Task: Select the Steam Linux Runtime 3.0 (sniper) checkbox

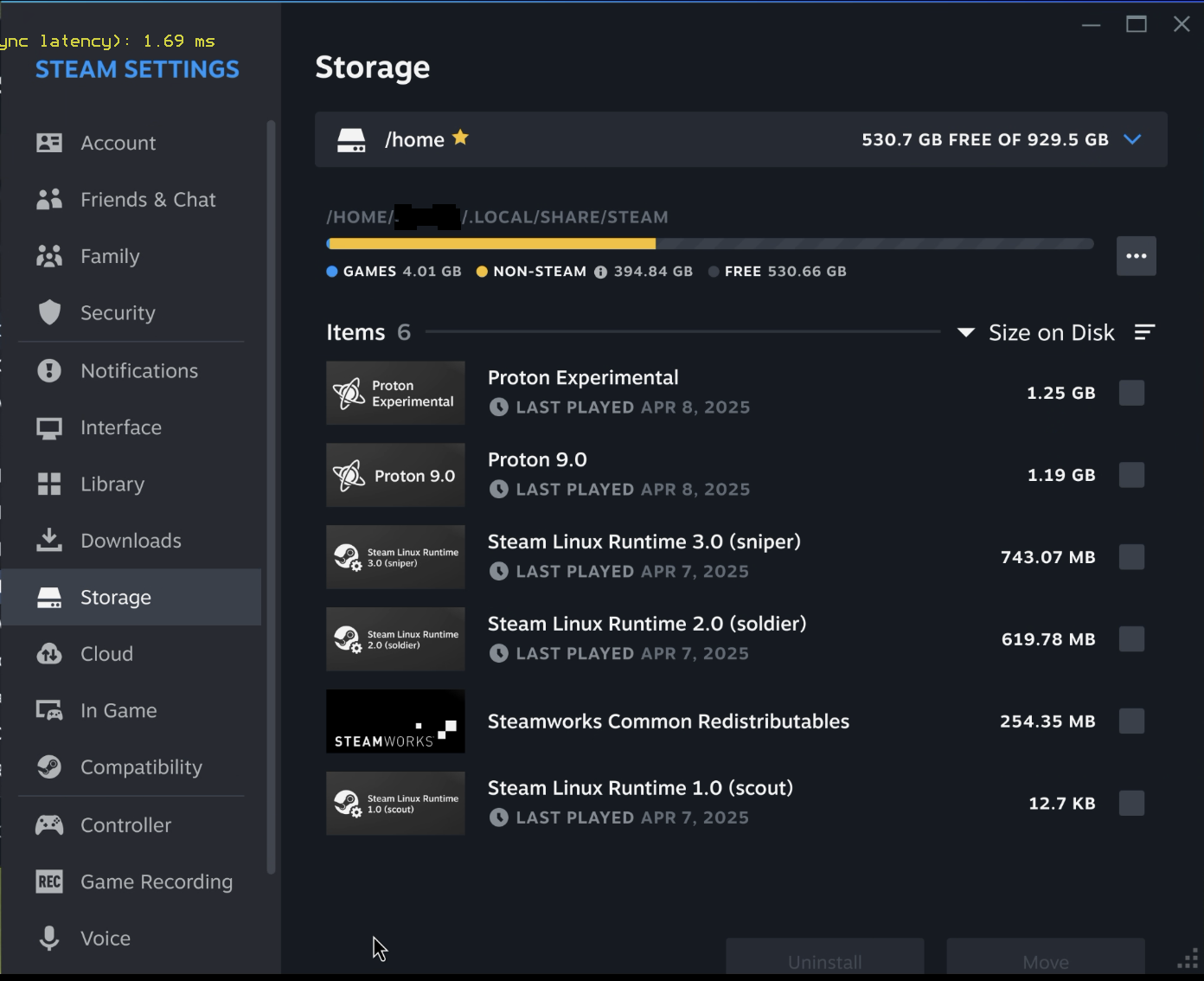Action: point(1131,557)
